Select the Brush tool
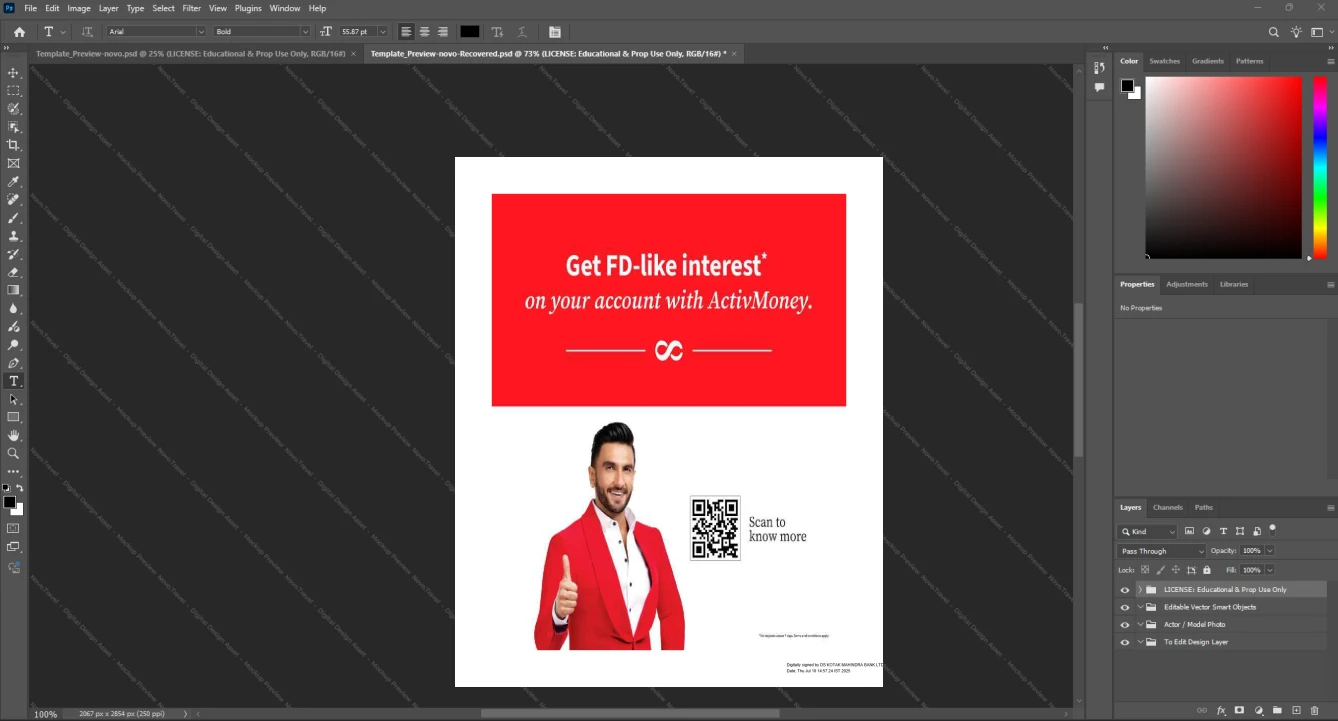 (13, 218)
